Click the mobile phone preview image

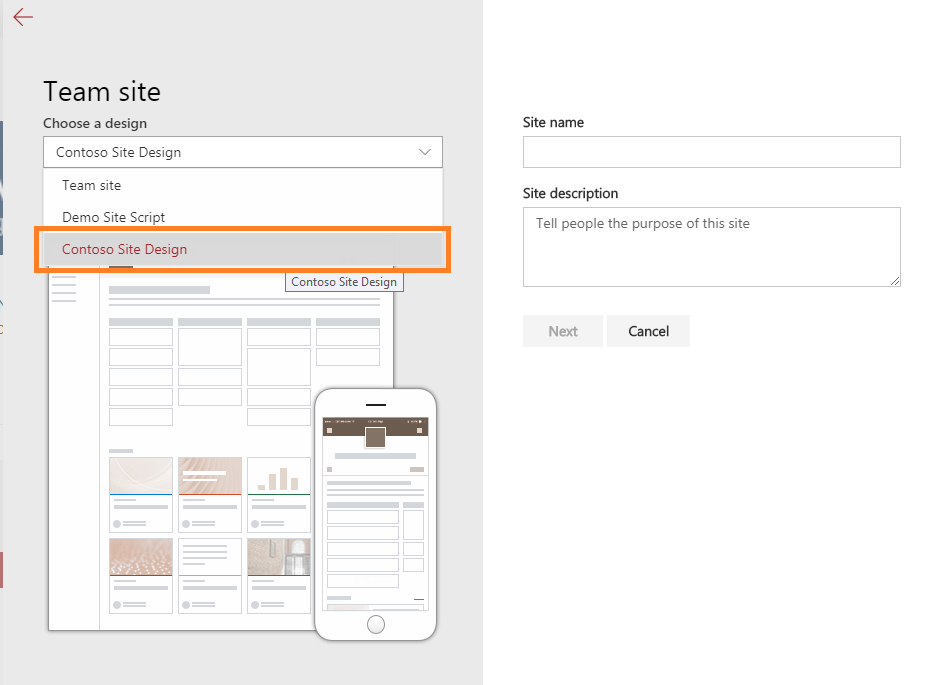click(x=375, y=514)
